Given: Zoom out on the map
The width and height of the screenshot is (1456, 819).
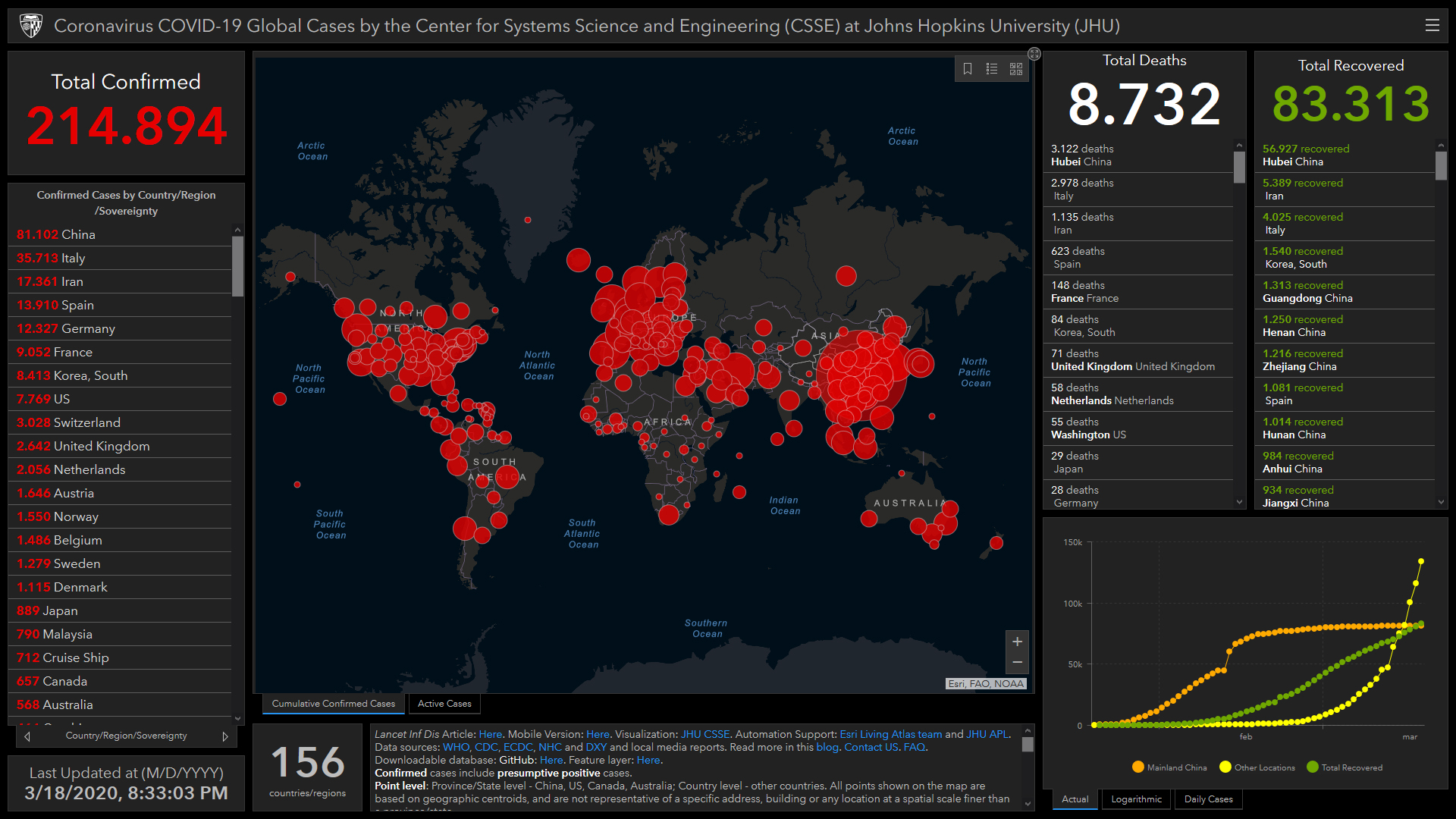Looking at the screenshot, I should pos(1017,663).
